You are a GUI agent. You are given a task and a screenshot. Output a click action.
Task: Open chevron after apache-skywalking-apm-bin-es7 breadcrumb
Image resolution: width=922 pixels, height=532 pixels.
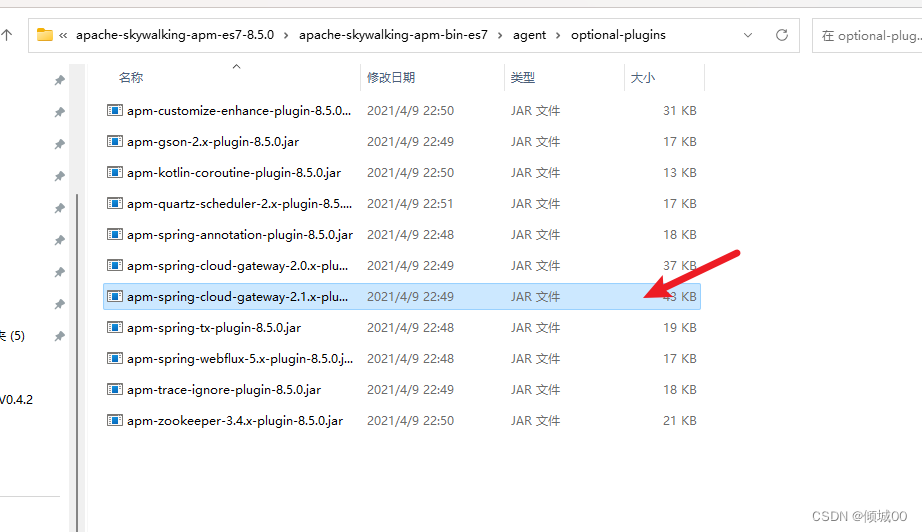[x=500, y=35]
